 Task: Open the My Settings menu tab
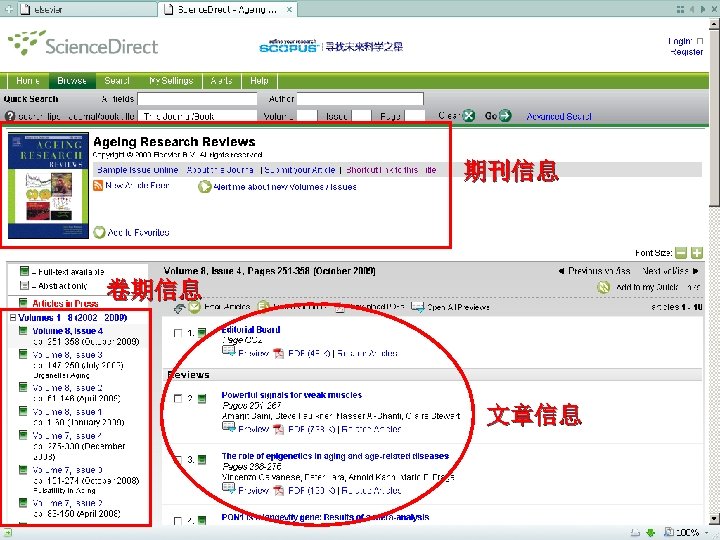[x=171, y=81]
